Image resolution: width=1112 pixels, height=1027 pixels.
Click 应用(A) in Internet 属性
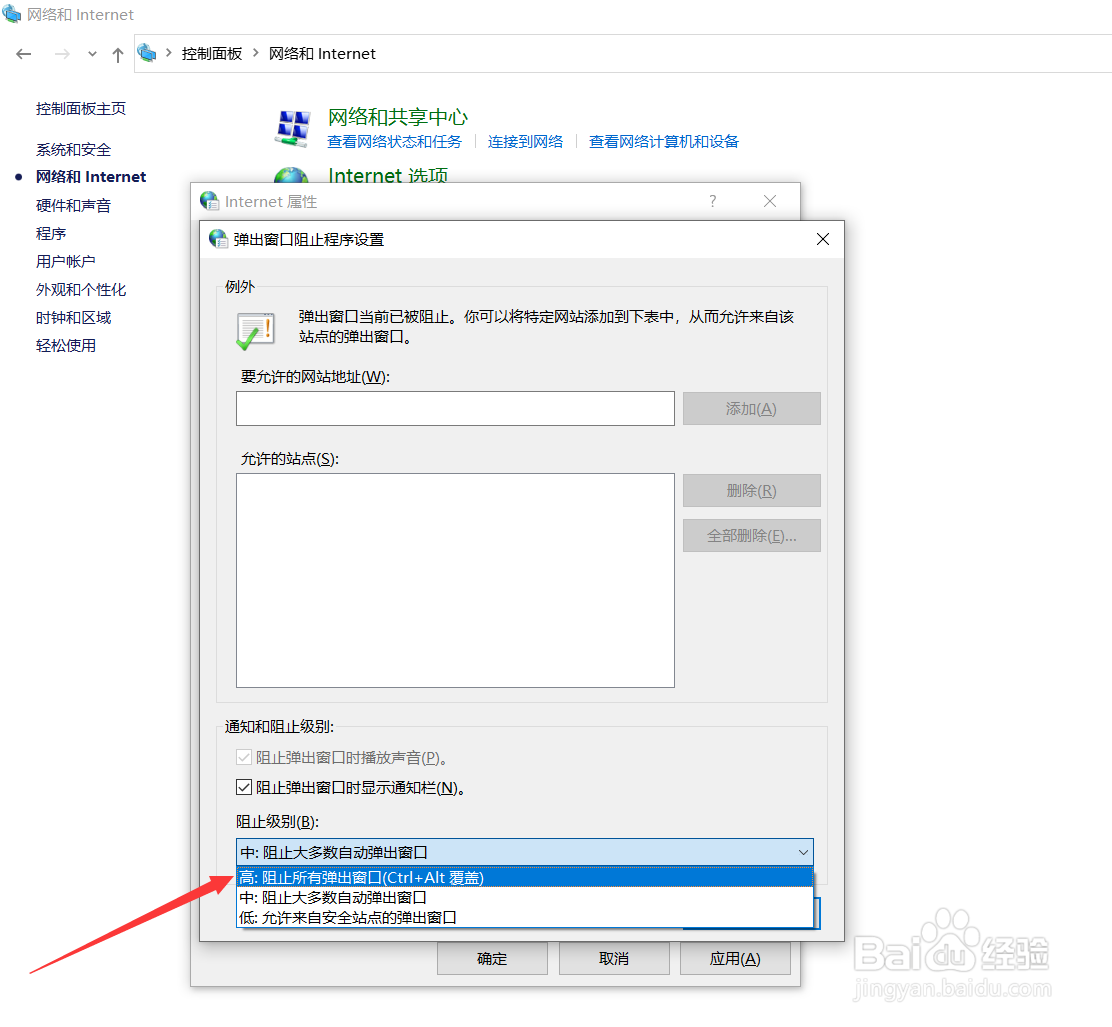[x=735, y=959]
